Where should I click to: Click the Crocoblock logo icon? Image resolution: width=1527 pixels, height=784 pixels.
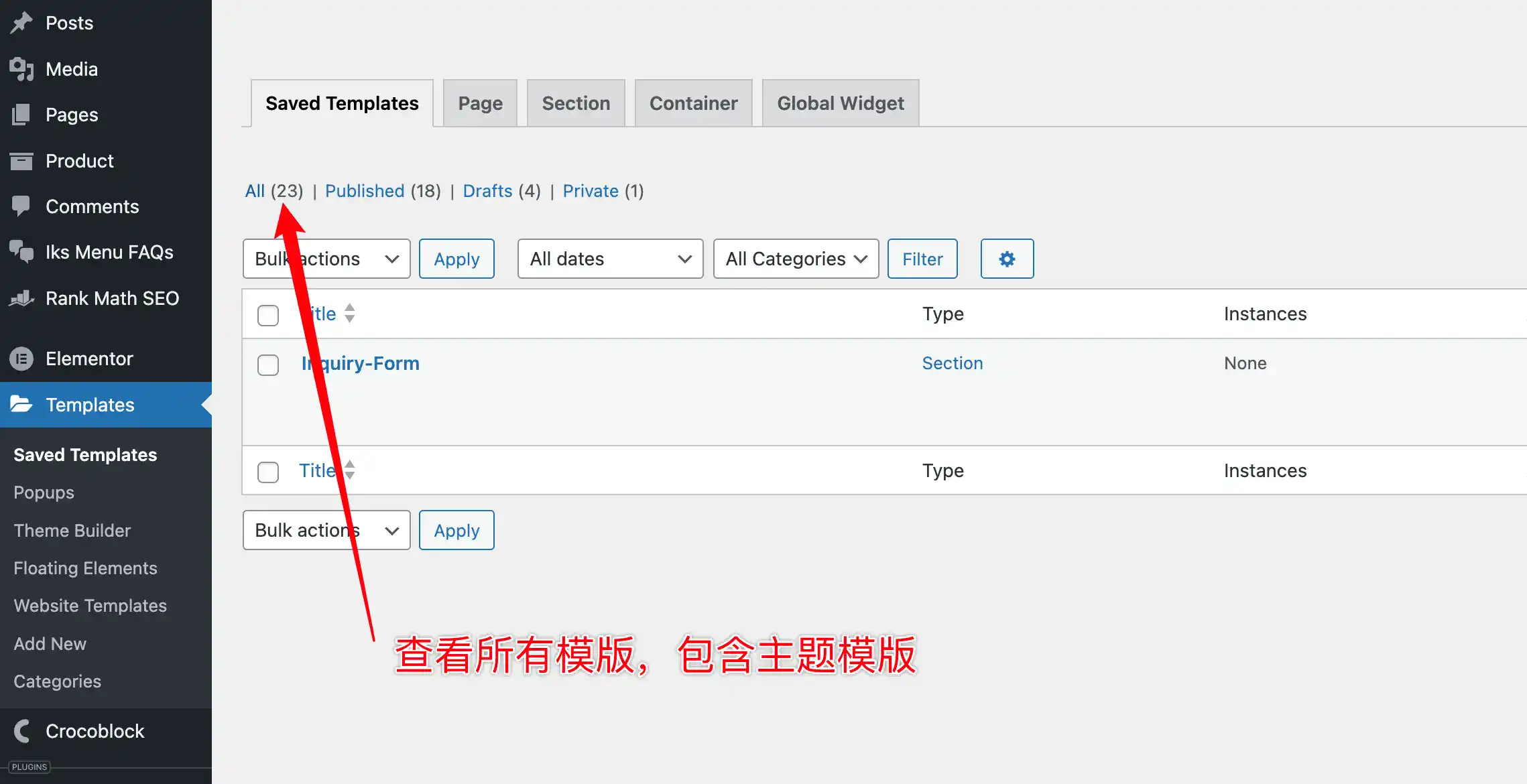(21, 731)
